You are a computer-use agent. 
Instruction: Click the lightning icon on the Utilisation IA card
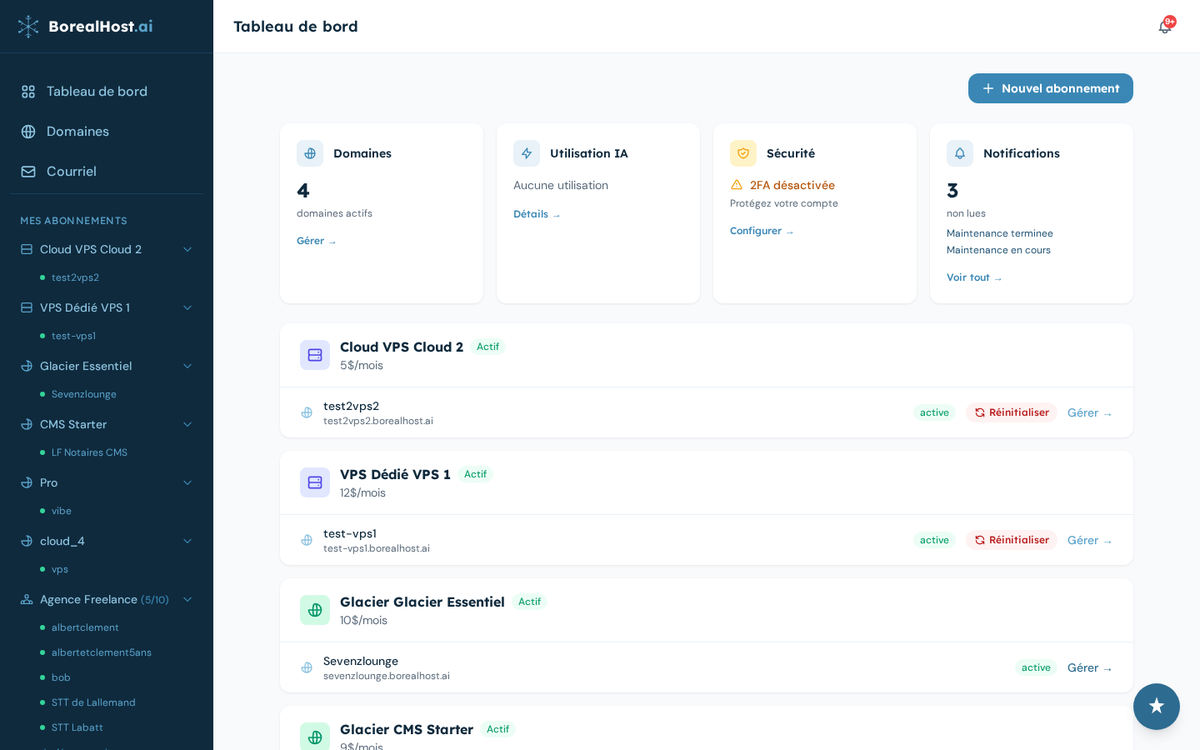[526, 153]
